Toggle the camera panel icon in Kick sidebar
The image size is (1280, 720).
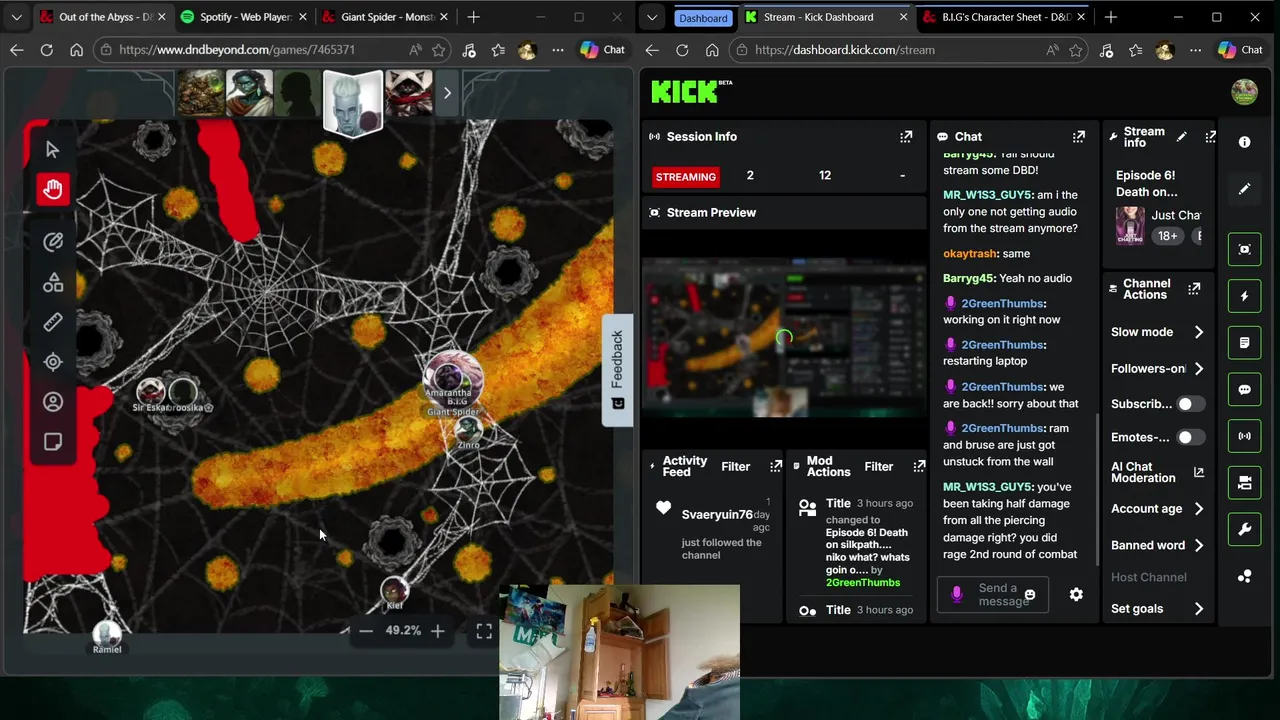click(1244, 483)
